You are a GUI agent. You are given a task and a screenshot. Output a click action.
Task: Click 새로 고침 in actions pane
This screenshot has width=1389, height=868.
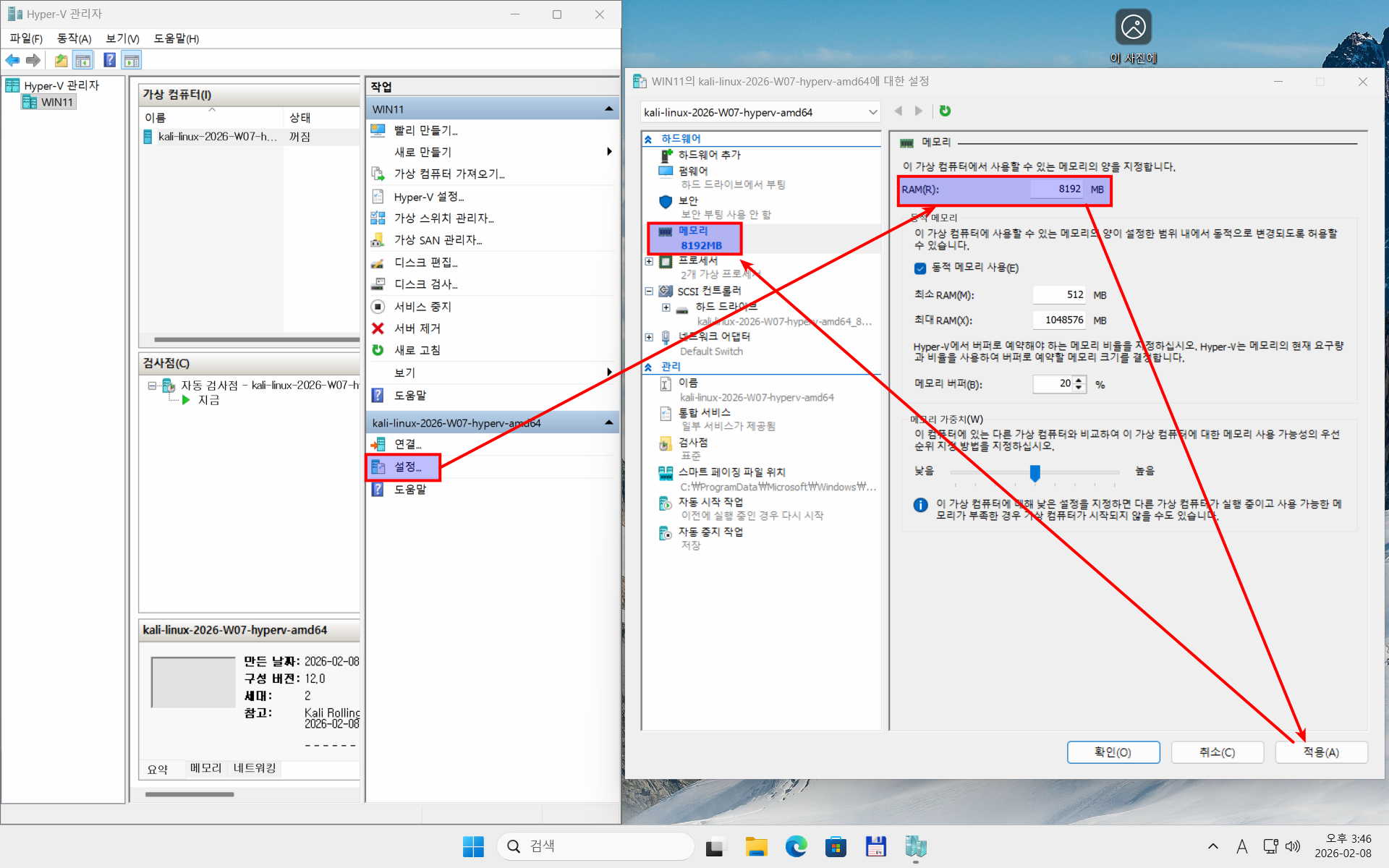click(417, 350)
